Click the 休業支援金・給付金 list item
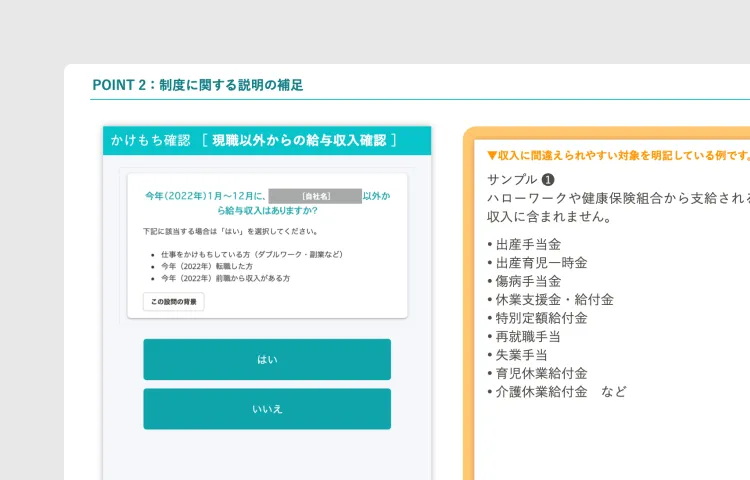 [x=553, y=299]
